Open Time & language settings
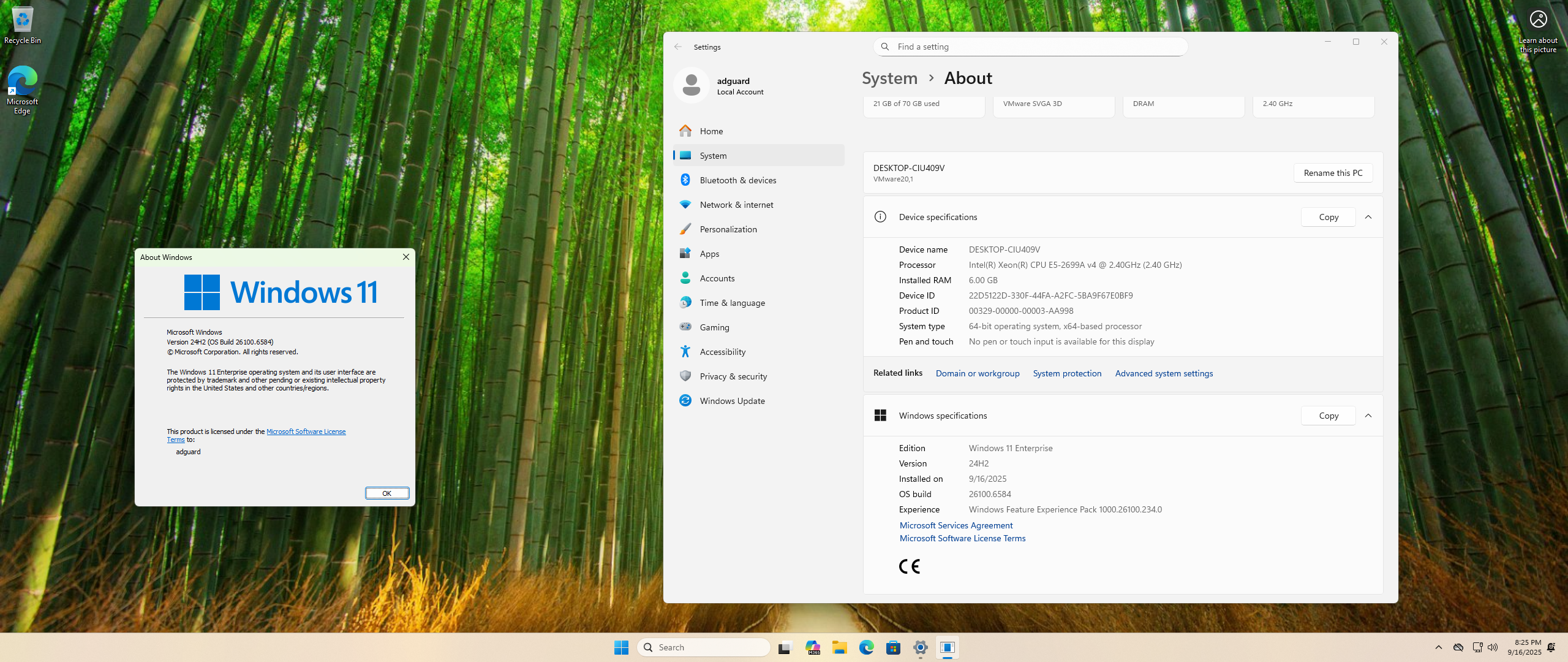This screenshot has width=1568, height=662. 758,303
